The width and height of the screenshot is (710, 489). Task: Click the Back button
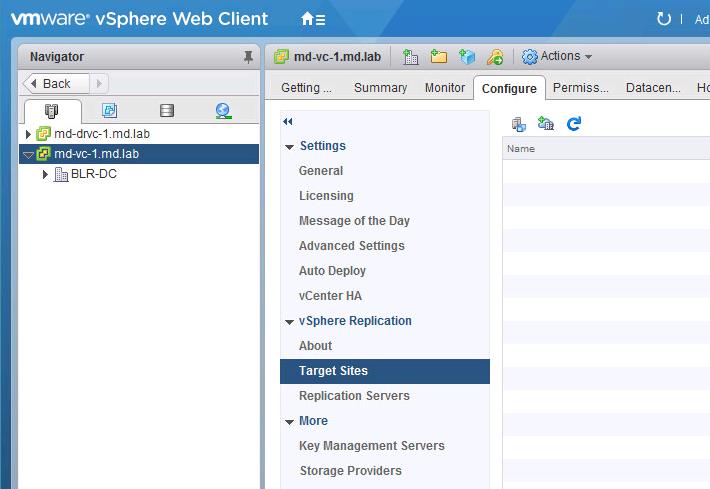[56, 84]
